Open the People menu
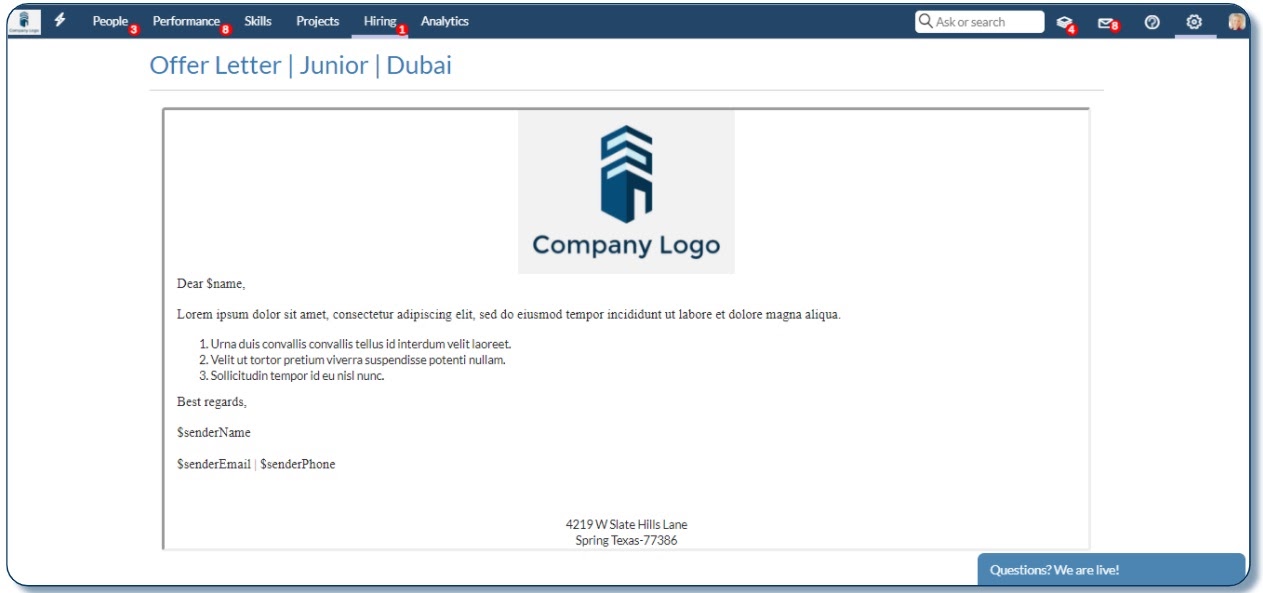 [x=108, y=20]
